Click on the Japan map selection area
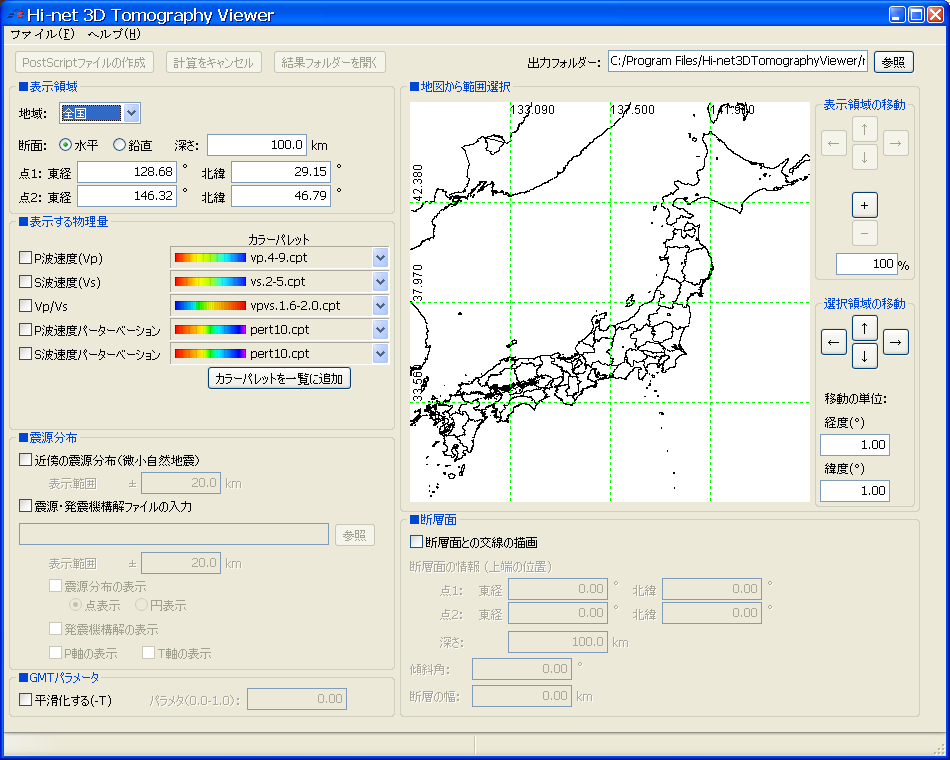 pos(610,302)
